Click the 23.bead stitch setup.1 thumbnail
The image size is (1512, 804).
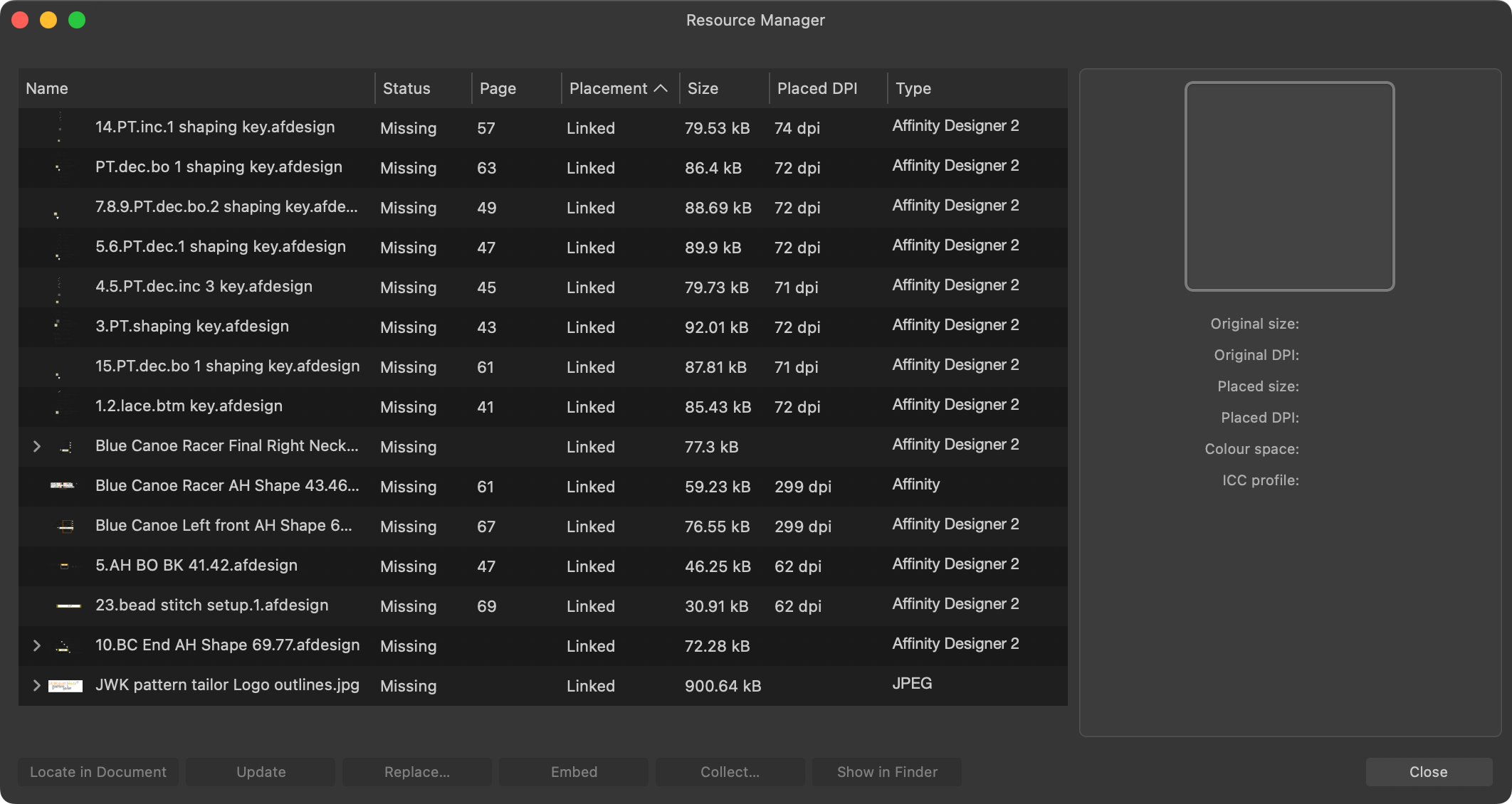65,605
